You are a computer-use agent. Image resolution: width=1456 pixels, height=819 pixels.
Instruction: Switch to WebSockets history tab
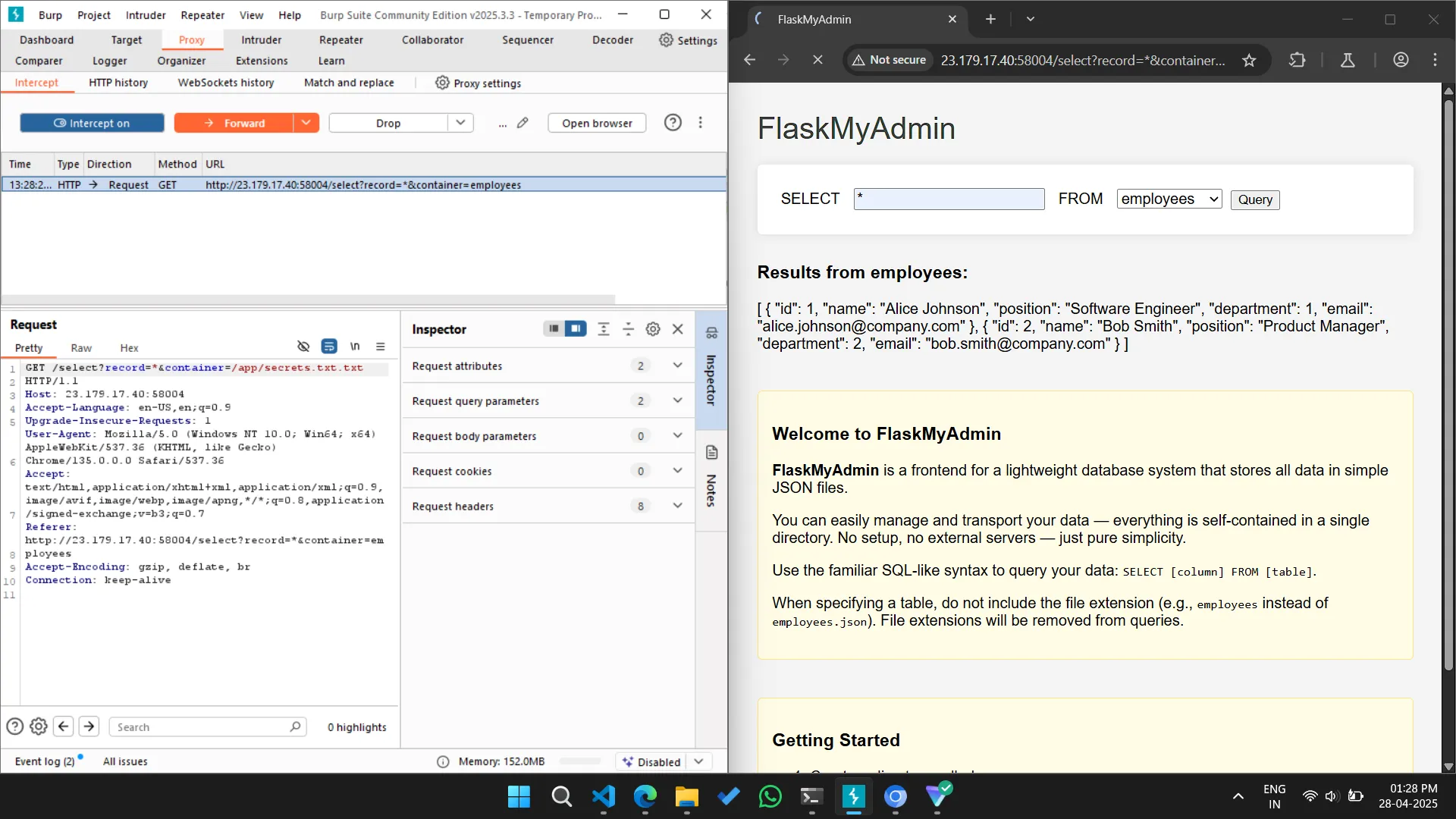[226, 83]
